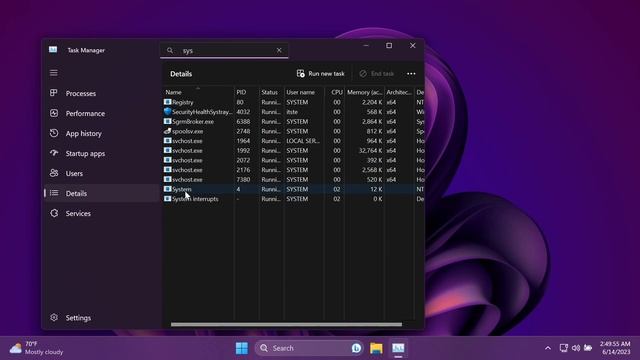Select svchost.exe with PID 1964

point(293,141)
